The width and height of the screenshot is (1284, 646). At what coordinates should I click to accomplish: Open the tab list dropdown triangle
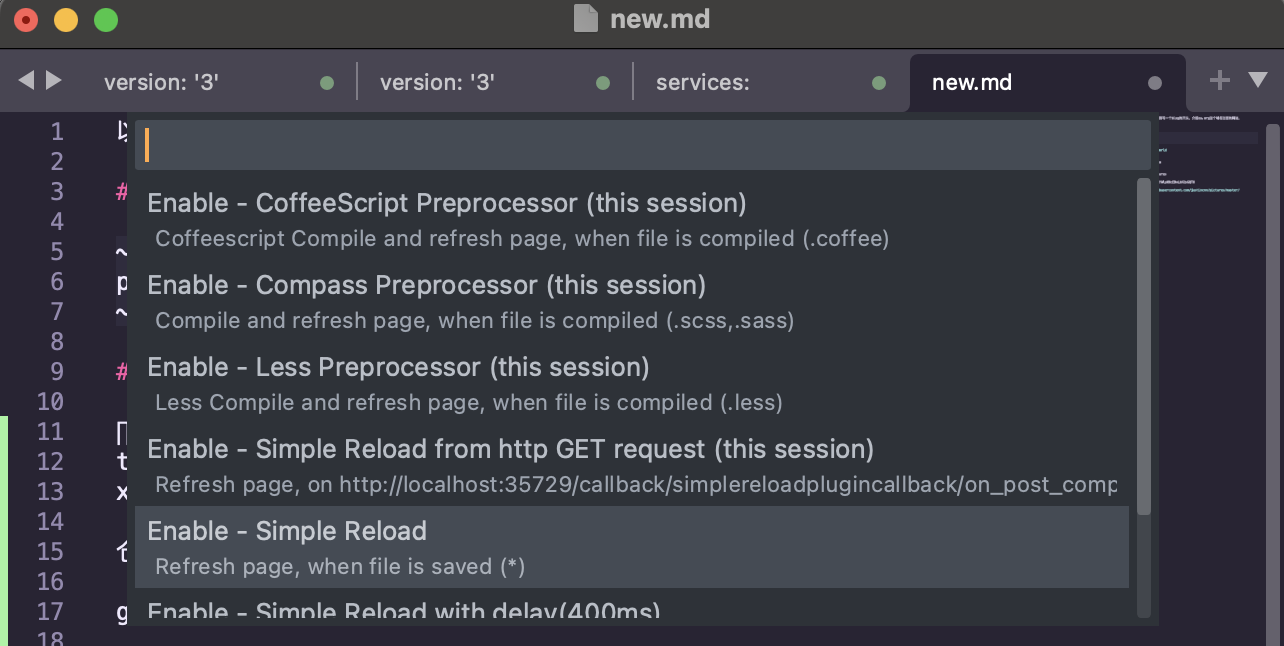(x=1258, y=80)
